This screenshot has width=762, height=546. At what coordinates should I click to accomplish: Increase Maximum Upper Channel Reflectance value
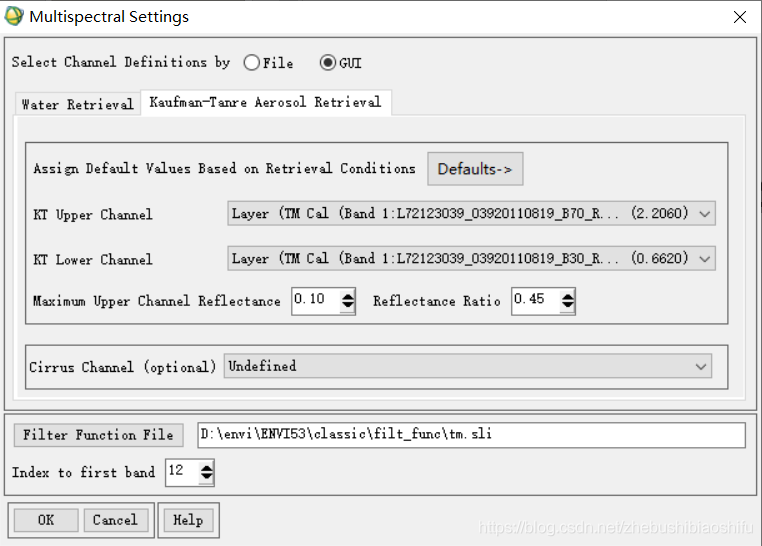pos(347,296)
